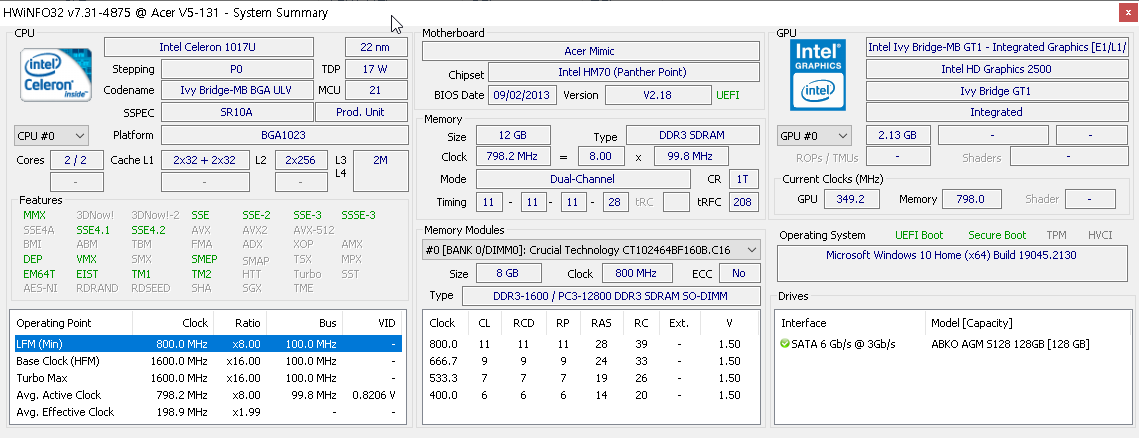Screen dimensions: 1139x438
Task: Click the ECC No field
Action: click(739, 273)
